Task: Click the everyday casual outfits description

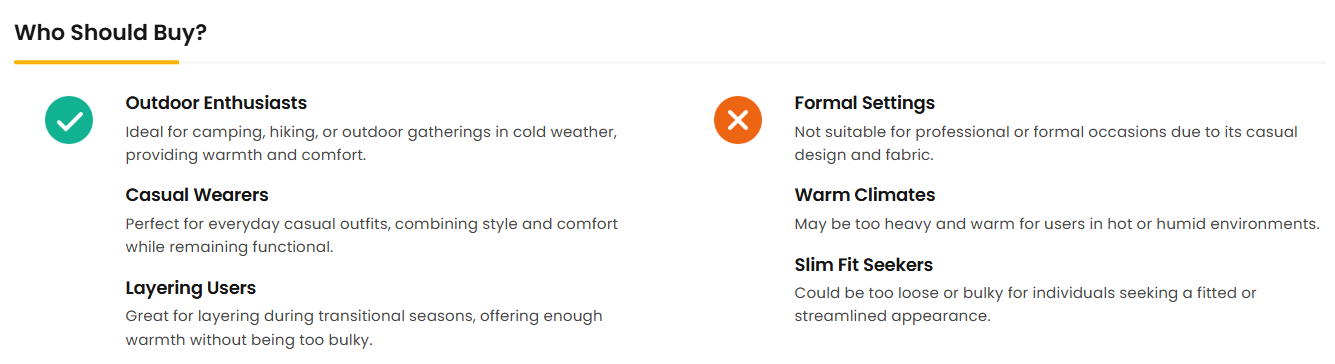Action: (372, 235)
